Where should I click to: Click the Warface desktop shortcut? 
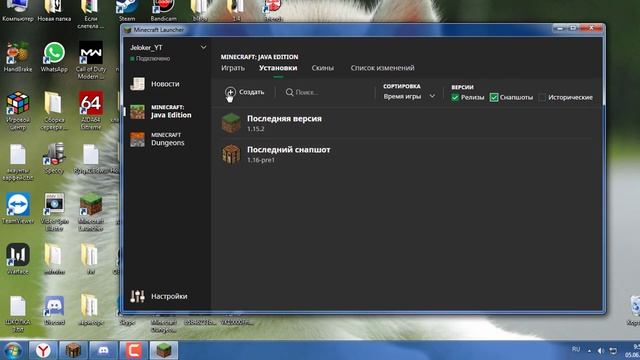18,259
